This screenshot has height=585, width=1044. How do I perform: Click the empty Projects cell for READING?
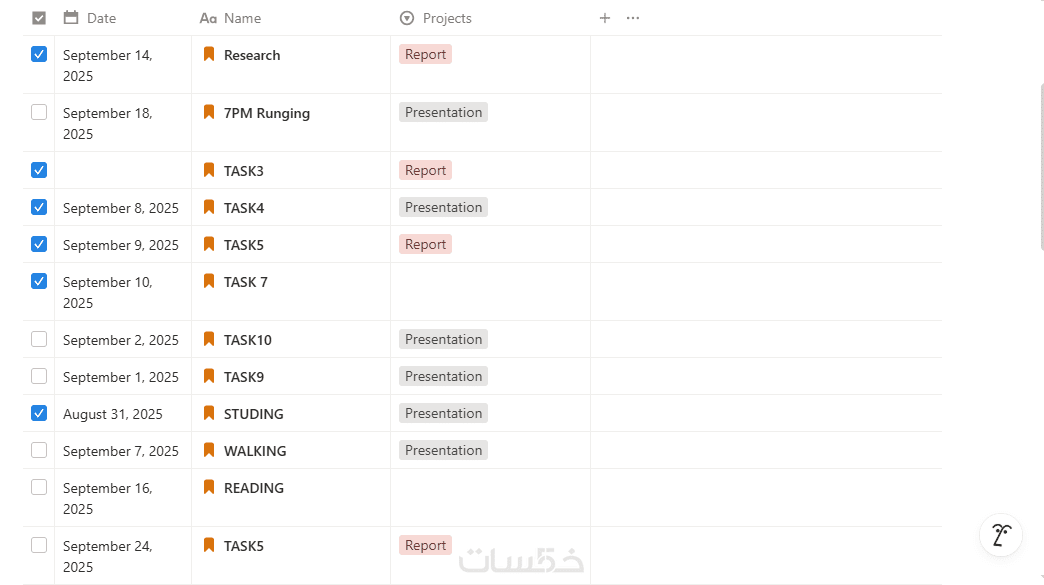pyautogui.click(x=490, y=497)
